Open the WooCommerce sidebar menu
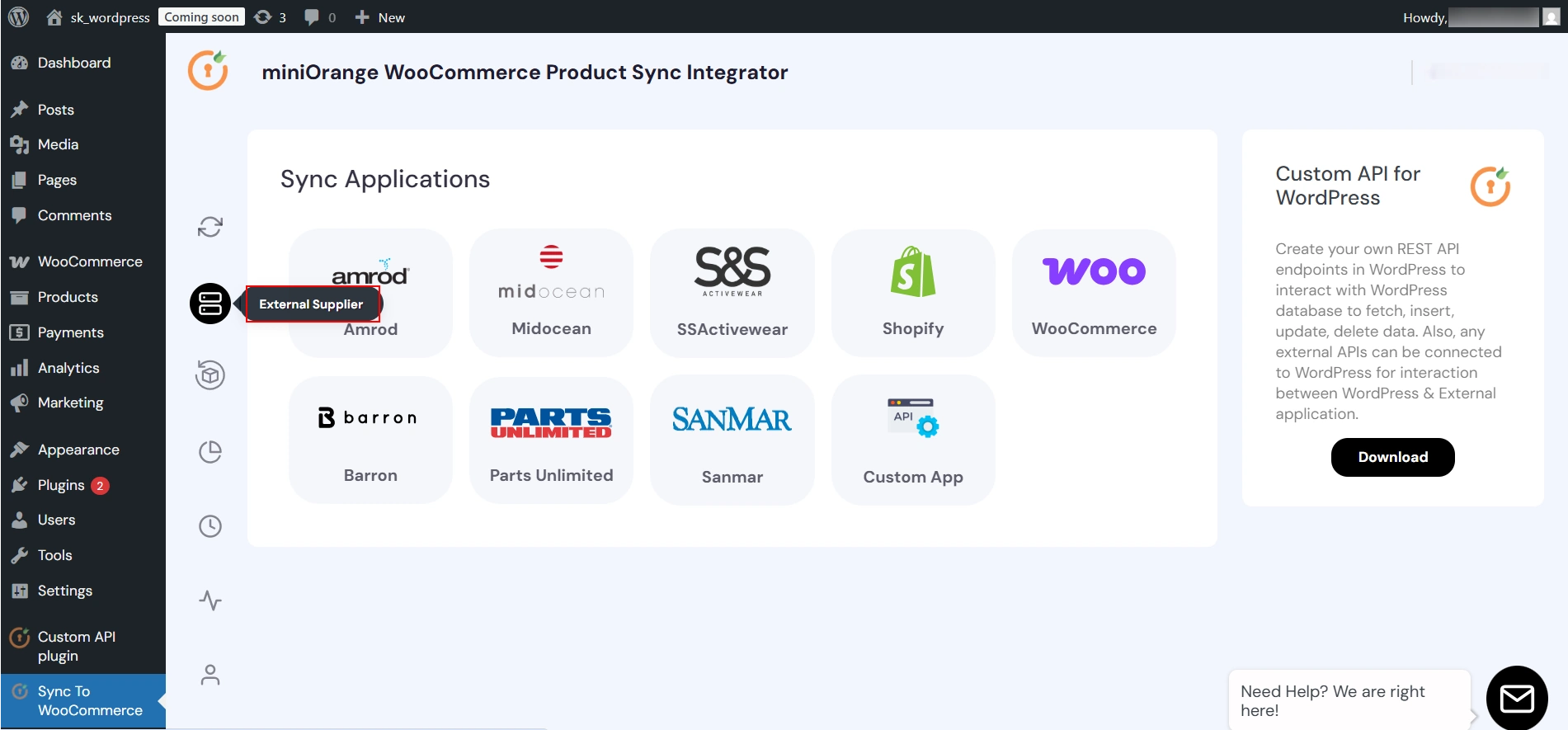 pyautogui.click(x=82, y=261)
